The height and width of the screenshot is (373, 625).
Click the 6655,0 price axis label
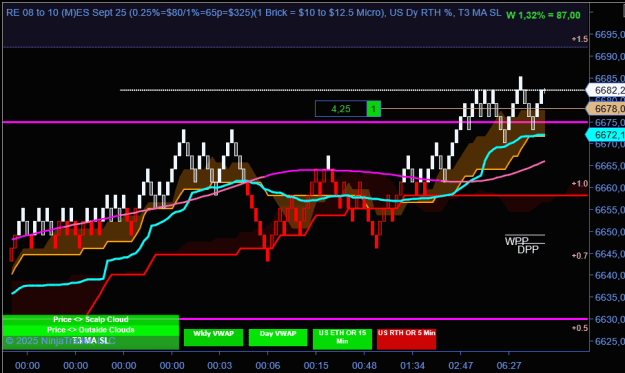(x=610, y=210)
